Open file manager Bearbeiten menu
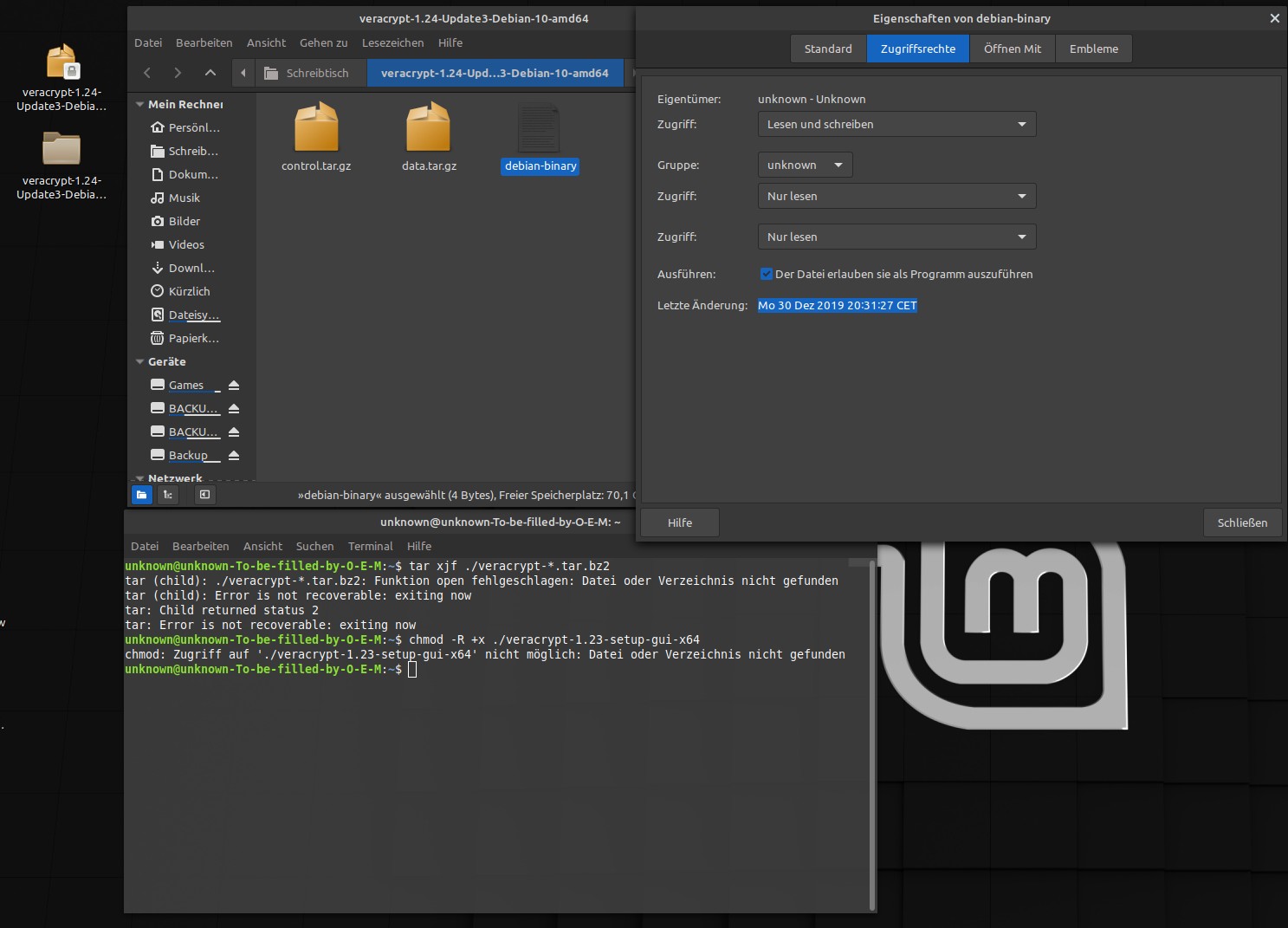The image size is (1288, 928). coord(204,42)
